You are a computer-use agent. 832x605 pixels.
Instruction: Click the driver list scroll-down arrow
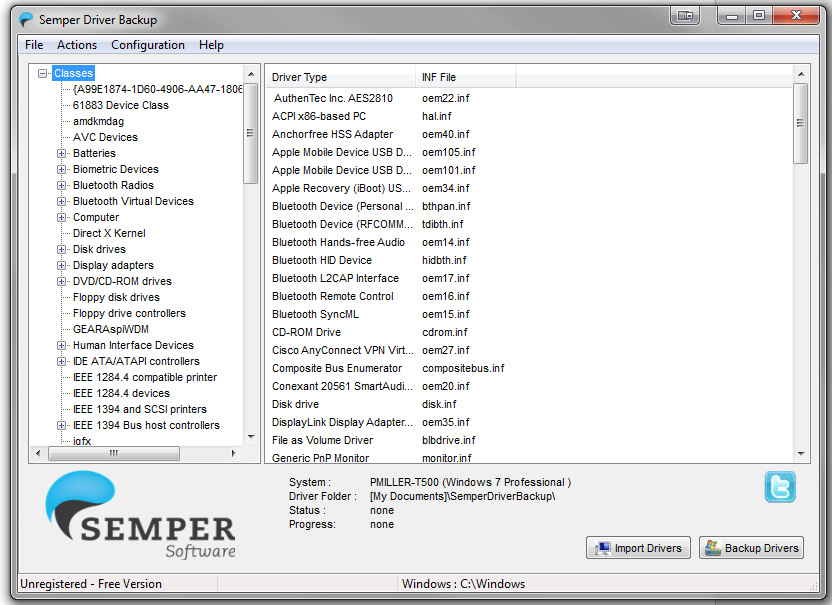tap(801, 454)
